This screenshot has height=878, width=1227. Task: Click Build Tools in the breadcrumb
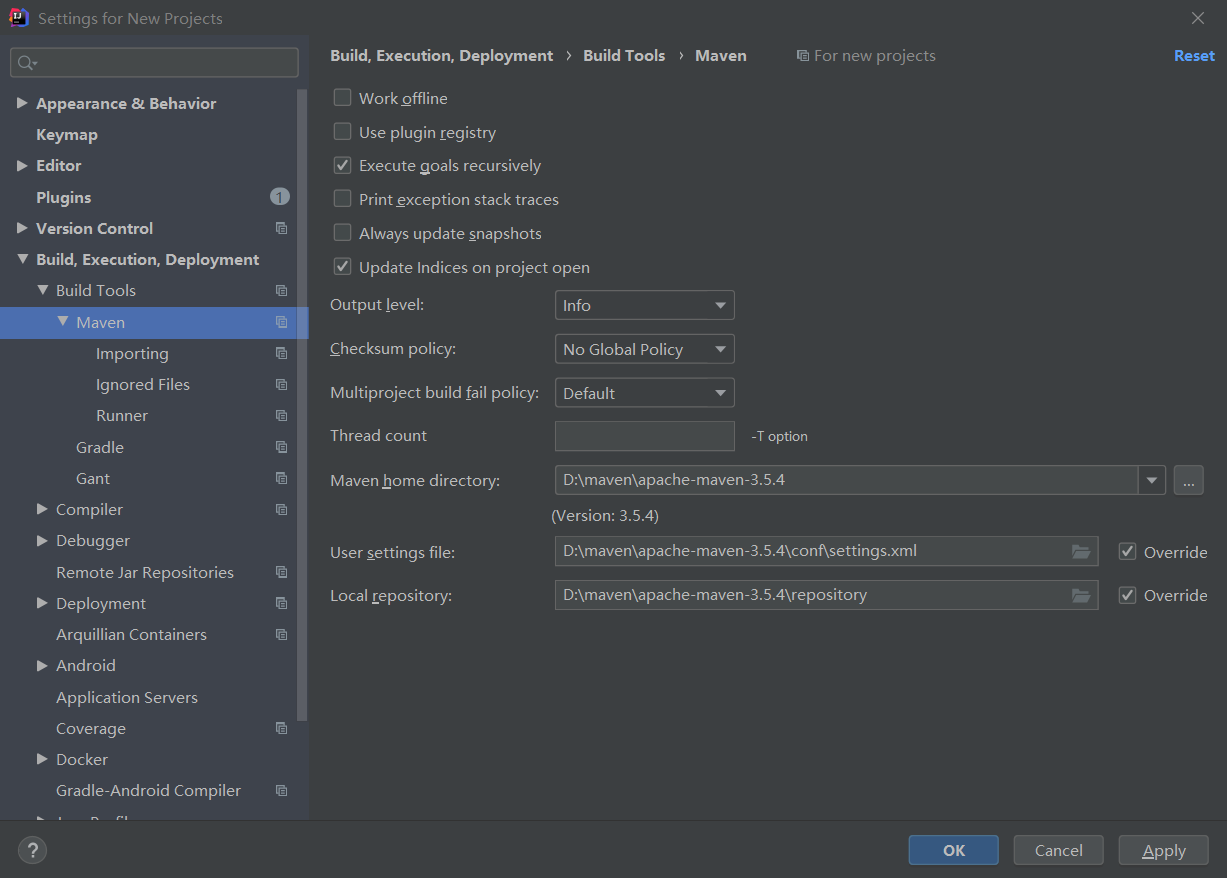(624, 56)
